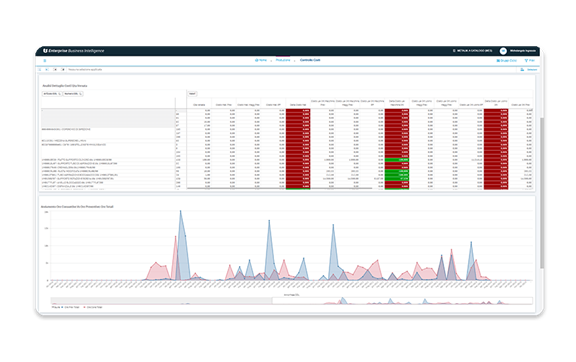This screenshot has height=362, width=576.
Task: Toggle the blue Ore Prev Totali legend
Action: point(71,307)
